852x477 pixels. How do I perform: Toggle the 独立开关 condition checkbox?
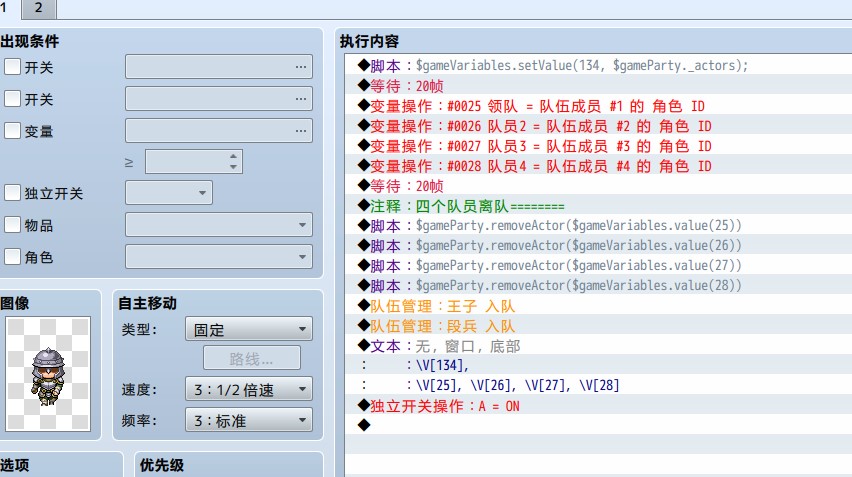pyautogui.click(x=12, y=193)
